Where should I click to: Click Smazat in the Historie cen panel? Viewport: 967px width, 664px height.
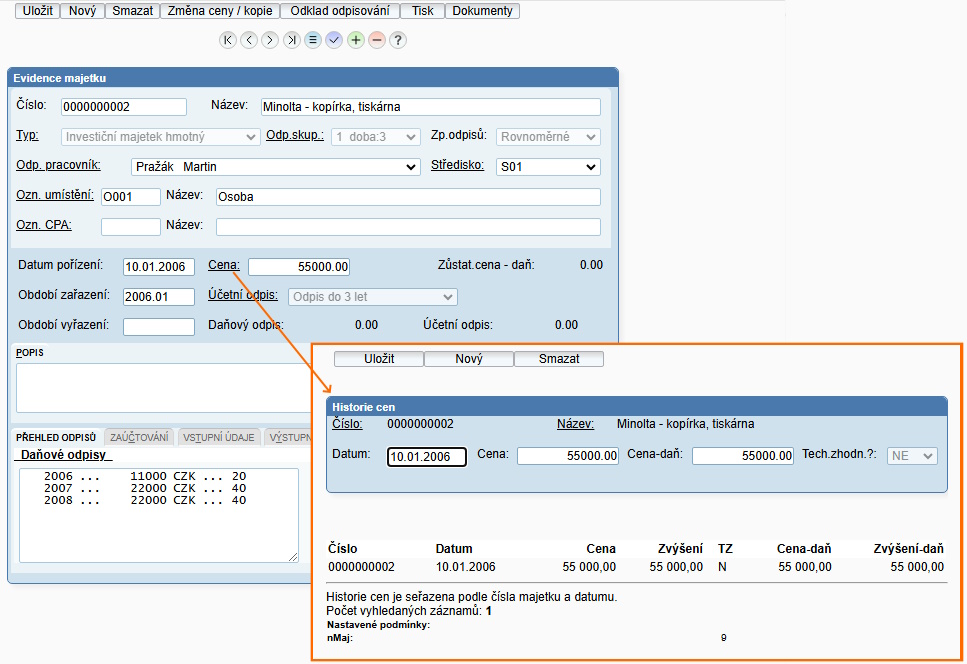pyautogui.click(x=558, y=358)
